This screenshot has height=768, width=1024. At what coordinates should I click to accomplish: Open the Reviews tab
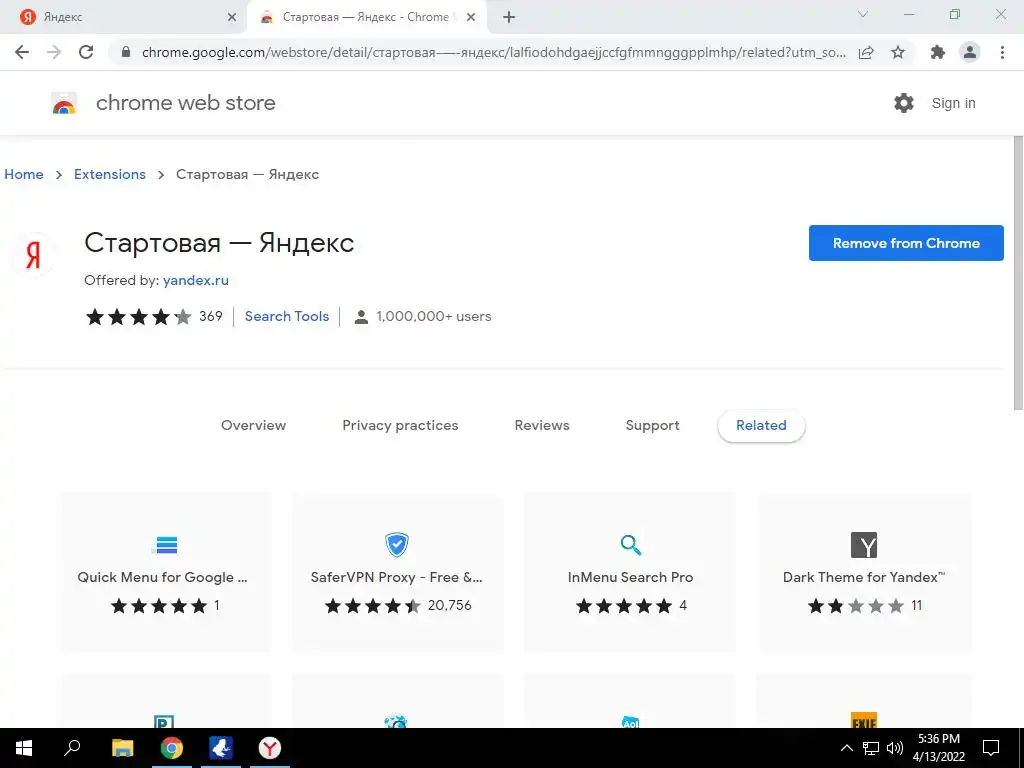[542, 425]
